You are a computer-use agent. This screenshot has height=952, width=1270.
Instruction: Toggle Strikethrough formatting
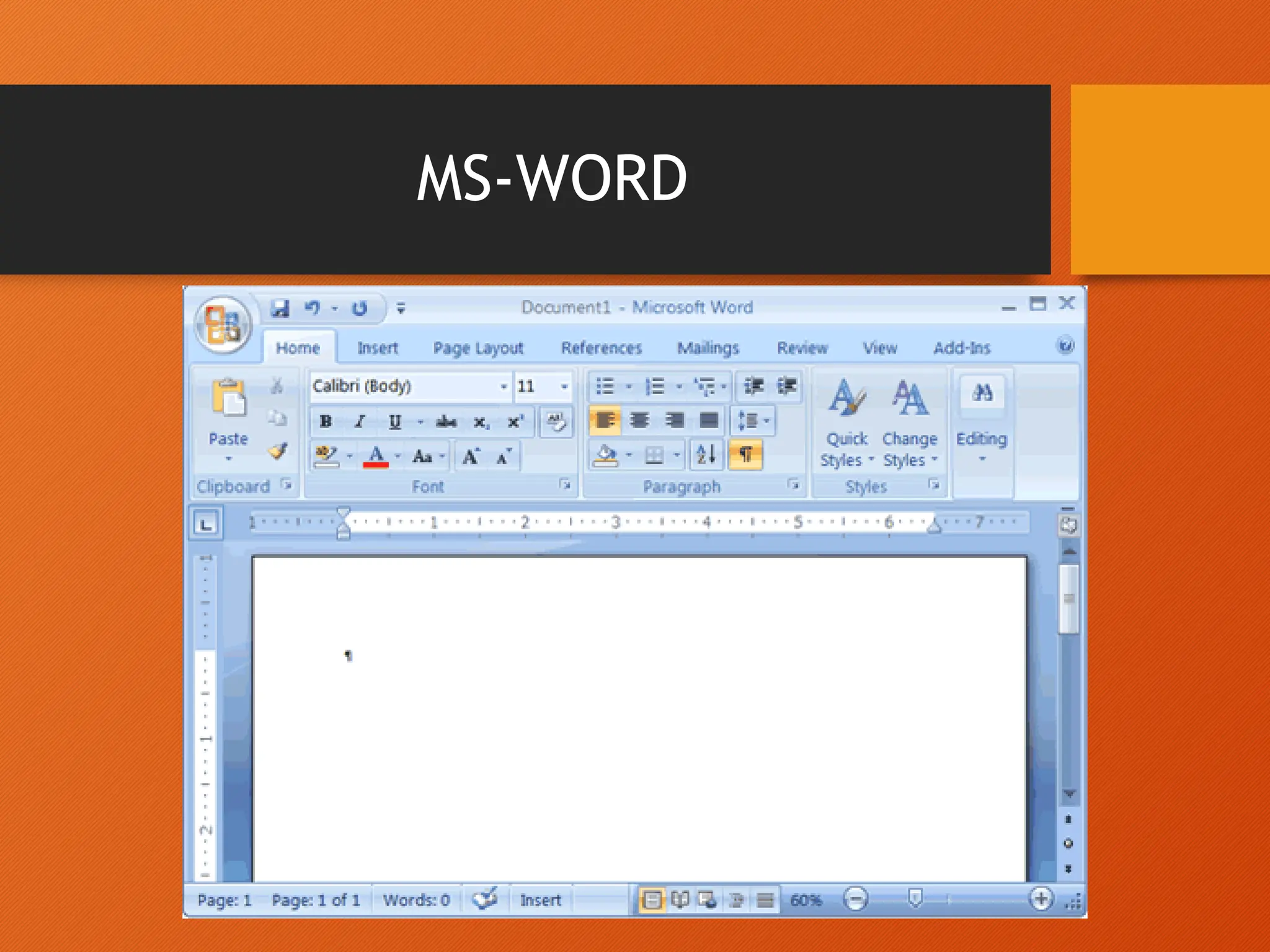(446, 422)
